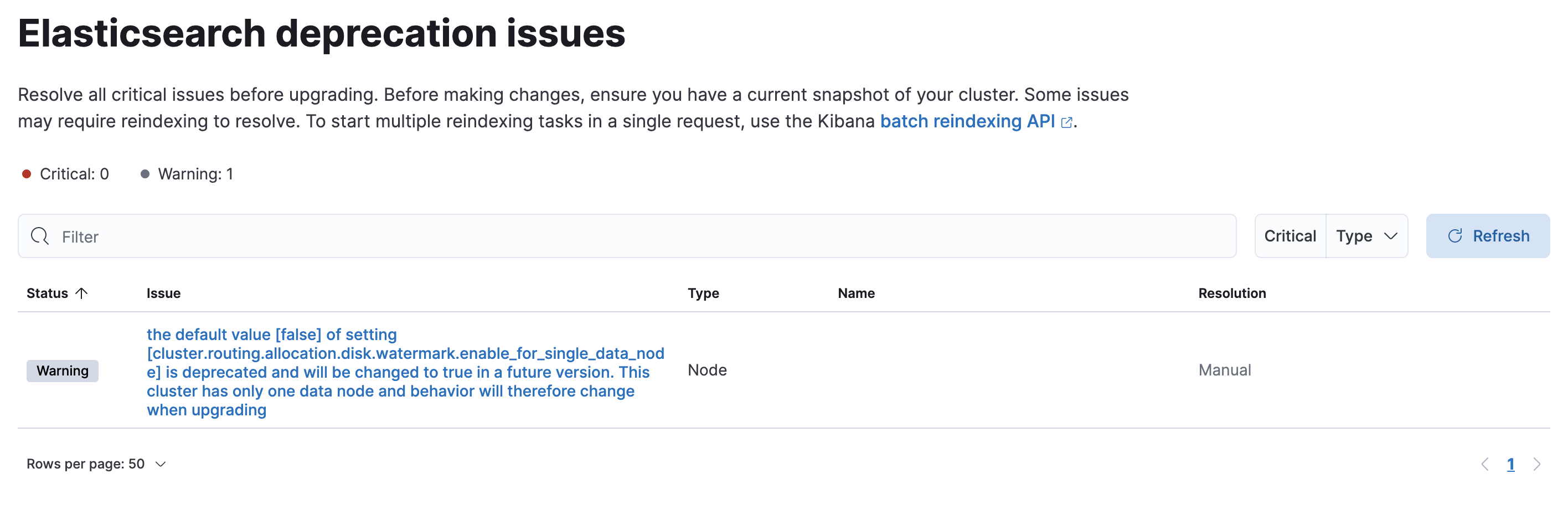Open the batch reindexing API link
This screenshot has height=525, width=1568.
(x=967, y=121)
